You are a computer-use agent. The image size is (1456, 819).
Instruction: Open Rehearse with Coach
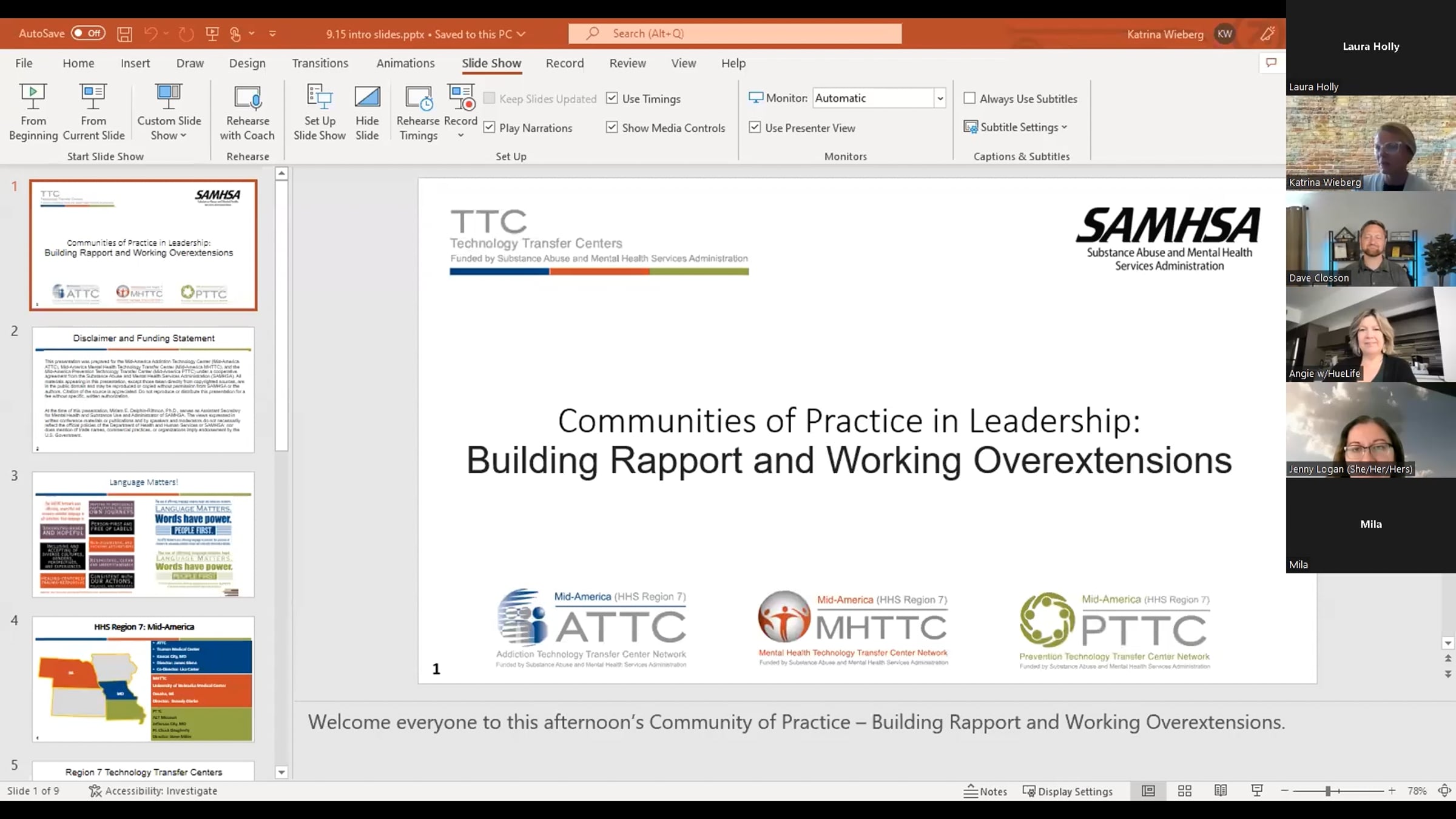(248, 112)
